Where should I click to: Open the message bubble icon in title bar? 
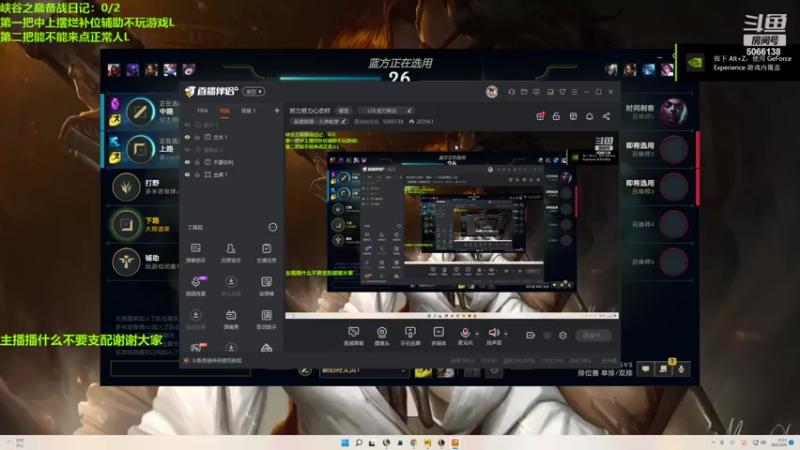536,92
